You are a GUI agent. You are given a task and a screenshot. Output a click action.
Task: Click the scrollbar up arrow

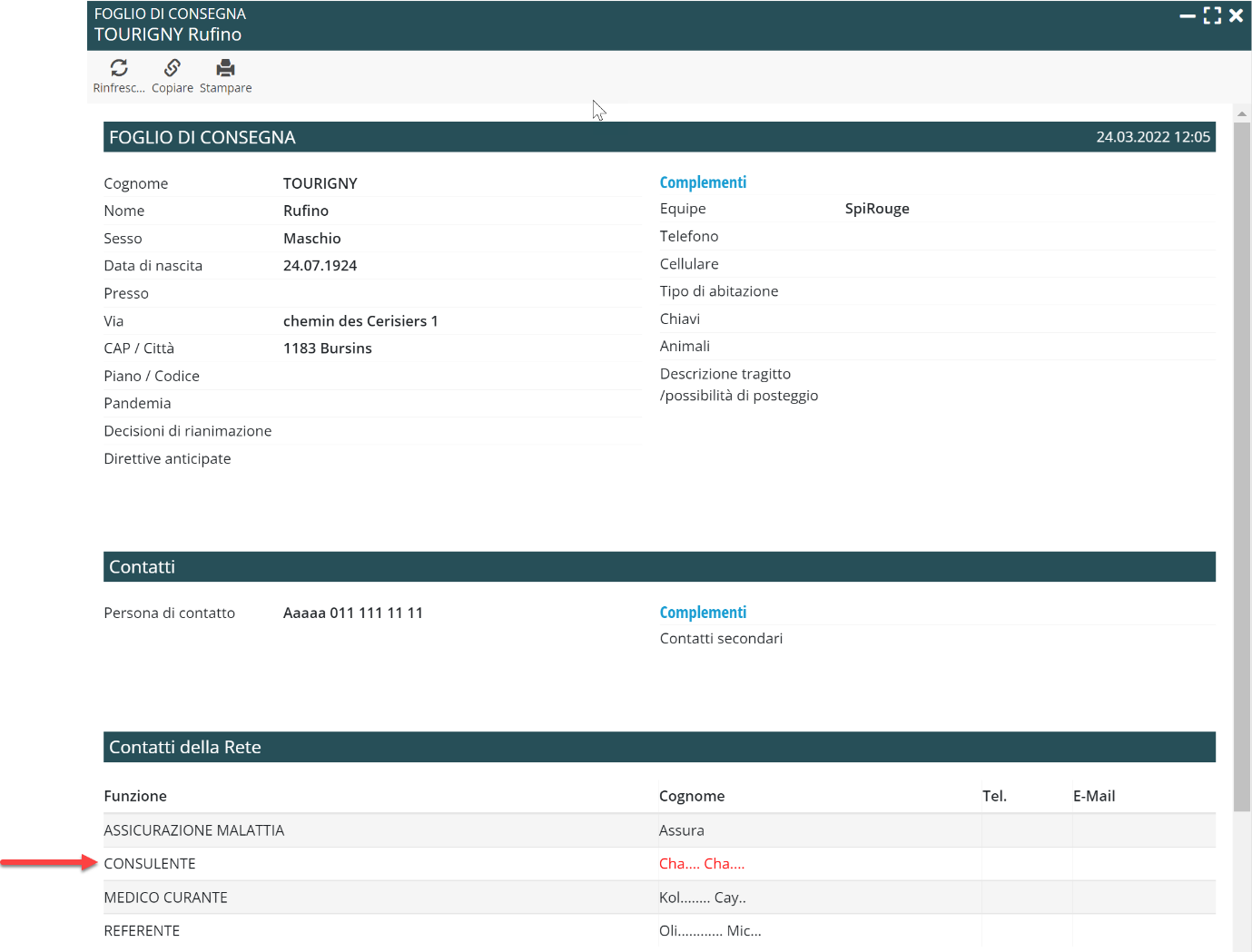click(1241, 113)
